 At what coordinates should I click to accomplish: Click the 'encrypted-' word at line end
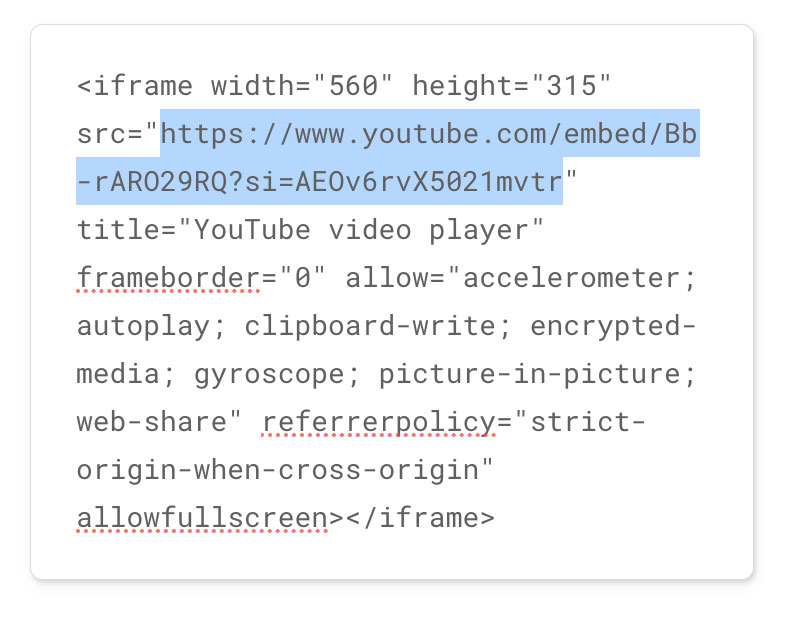pyautogui.click(x=613, y=326)
